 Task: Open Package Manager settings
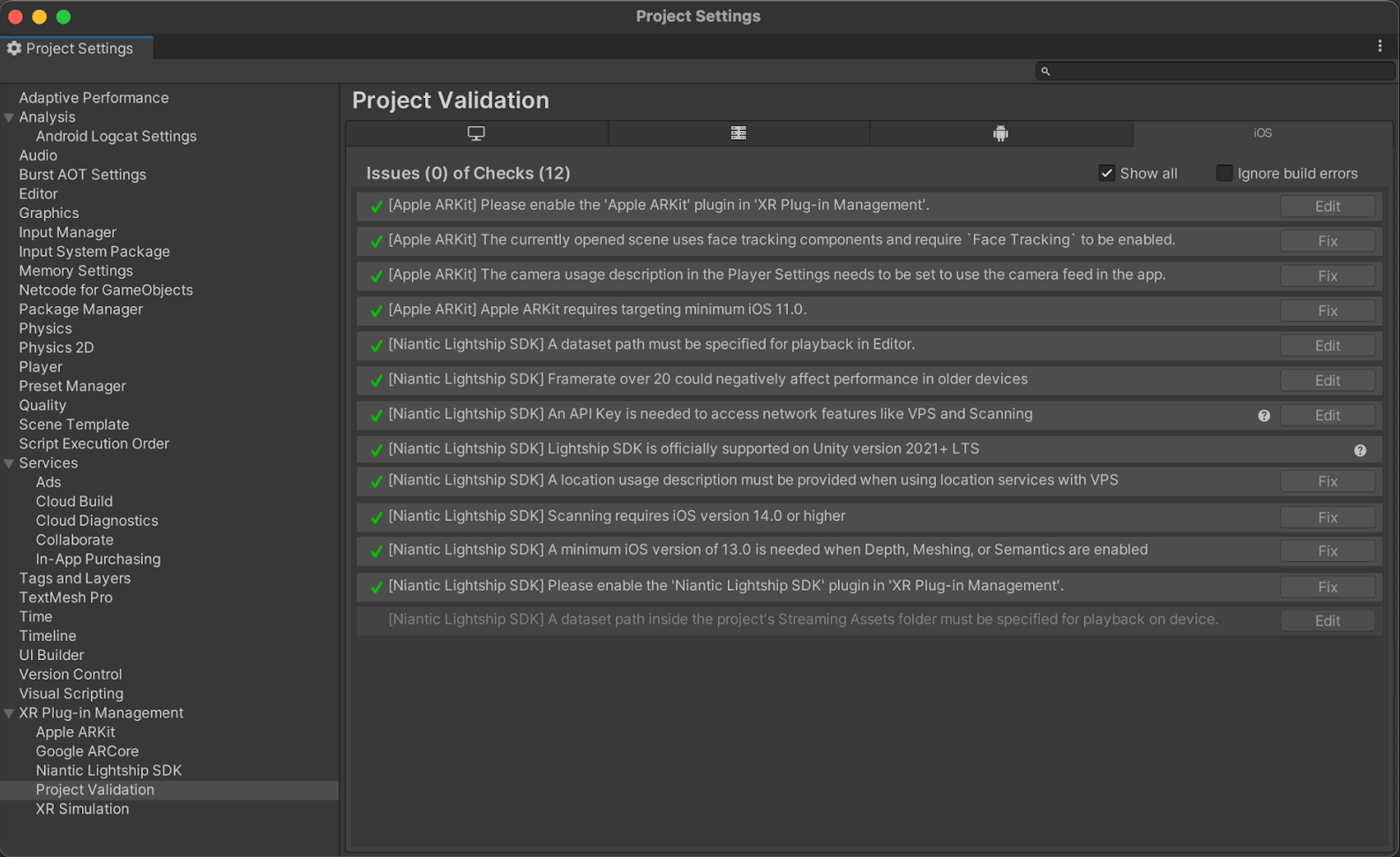coord(80,309)
